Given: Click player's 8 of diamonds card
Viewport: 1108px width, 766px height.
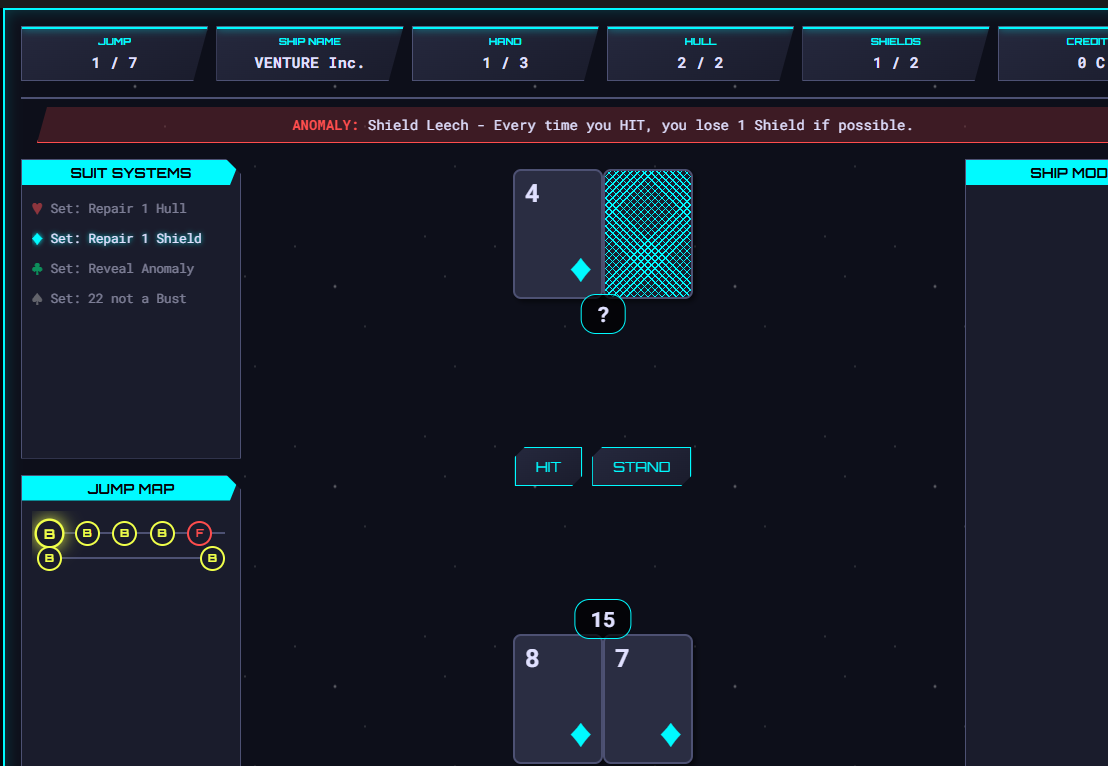Looking at the screenshot, I should pos(558,699).
